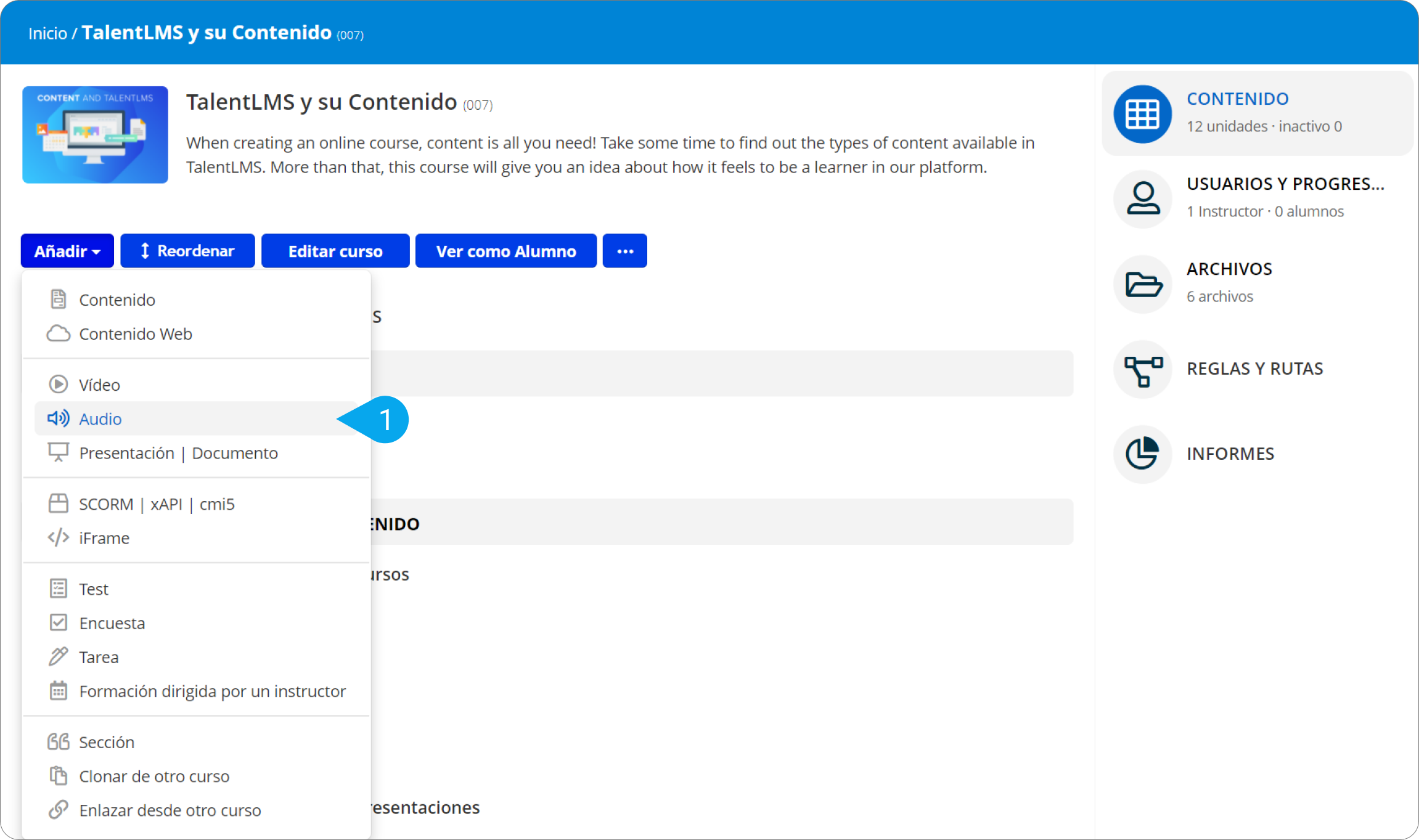Image resolution: width=1419 pixels, height=840 pixels.
Task: Click the CONTENIDO grid icon
Action: tap(1142, 113)
